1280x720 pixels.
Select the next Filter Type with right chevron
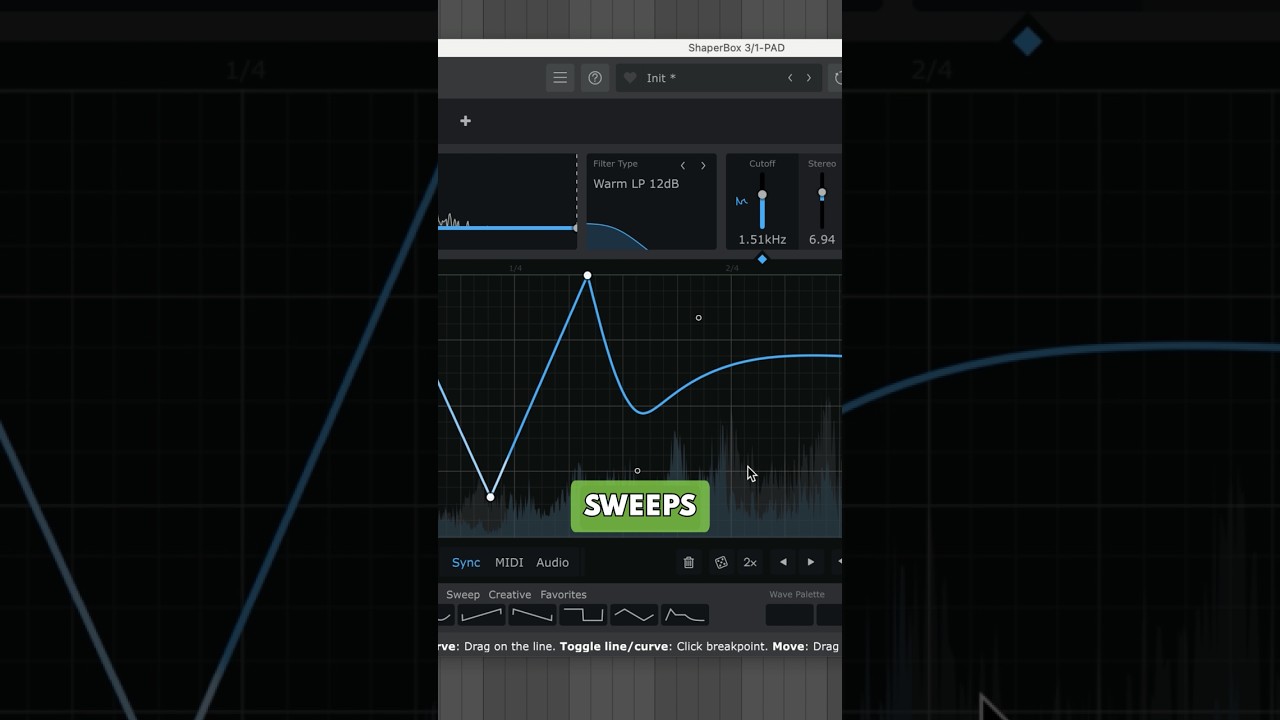pos(703,166)
